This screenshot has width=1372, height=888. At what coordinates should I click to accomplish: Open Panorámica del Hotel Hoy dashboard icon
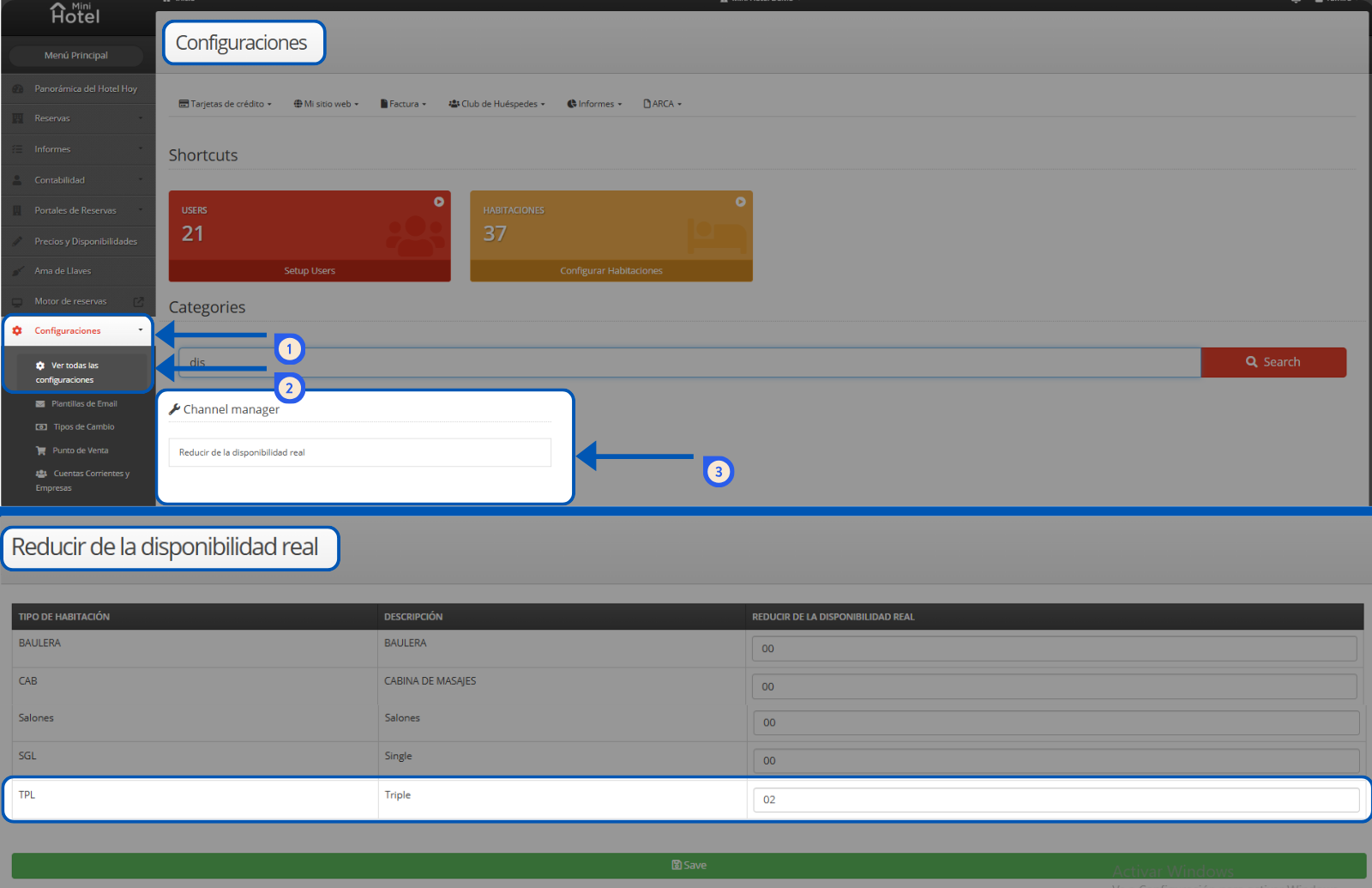pos(17,89)
